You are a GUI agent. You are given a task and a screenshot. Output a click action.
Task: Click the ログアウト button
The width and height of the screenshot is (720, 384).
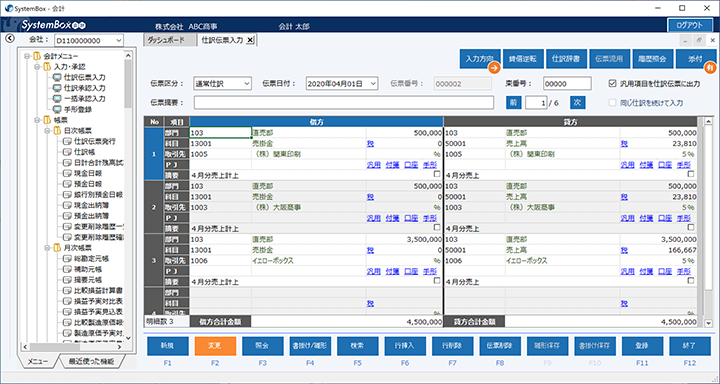point(690,25)
